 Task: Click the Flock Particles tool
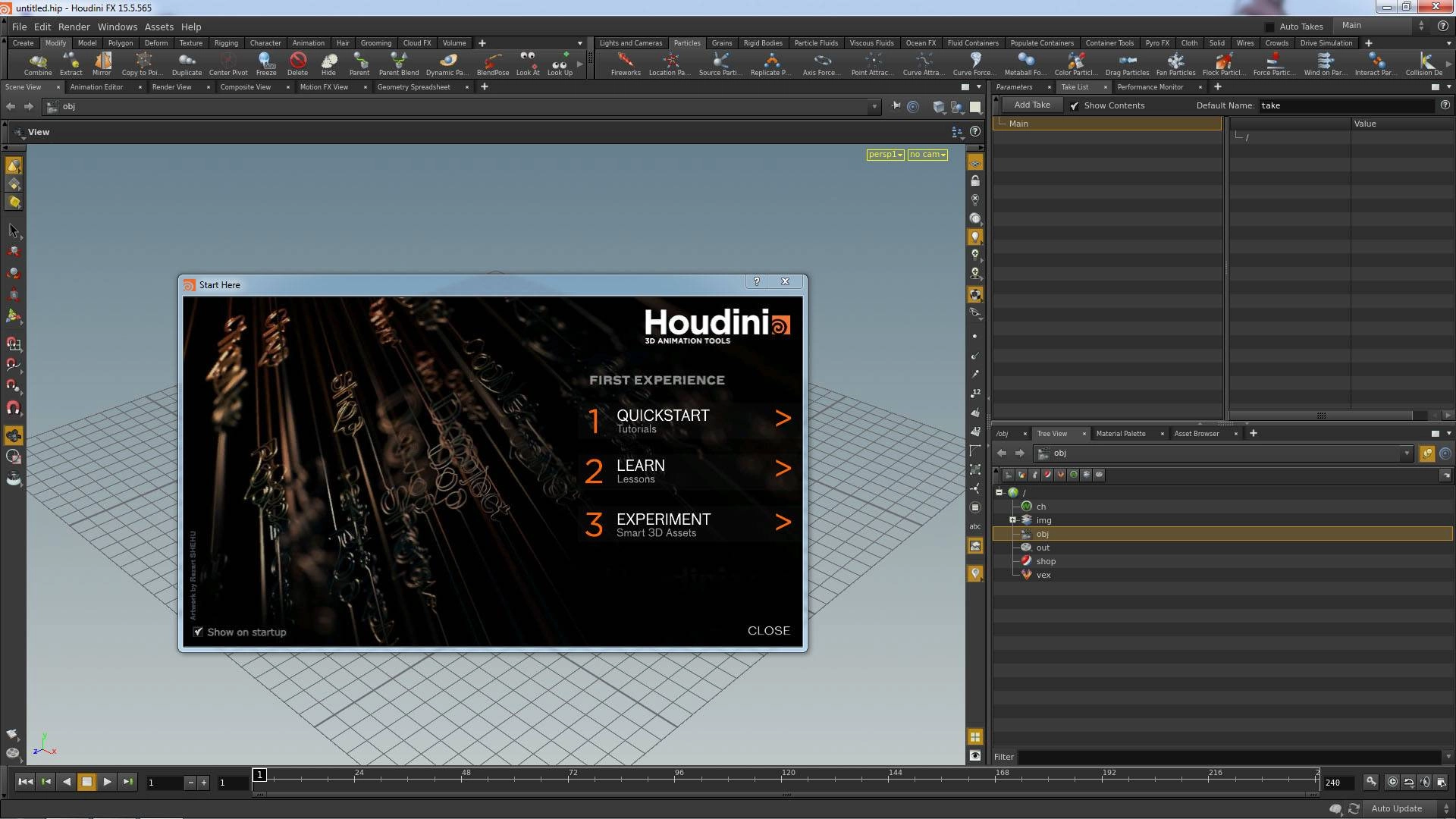[1223, 64]
